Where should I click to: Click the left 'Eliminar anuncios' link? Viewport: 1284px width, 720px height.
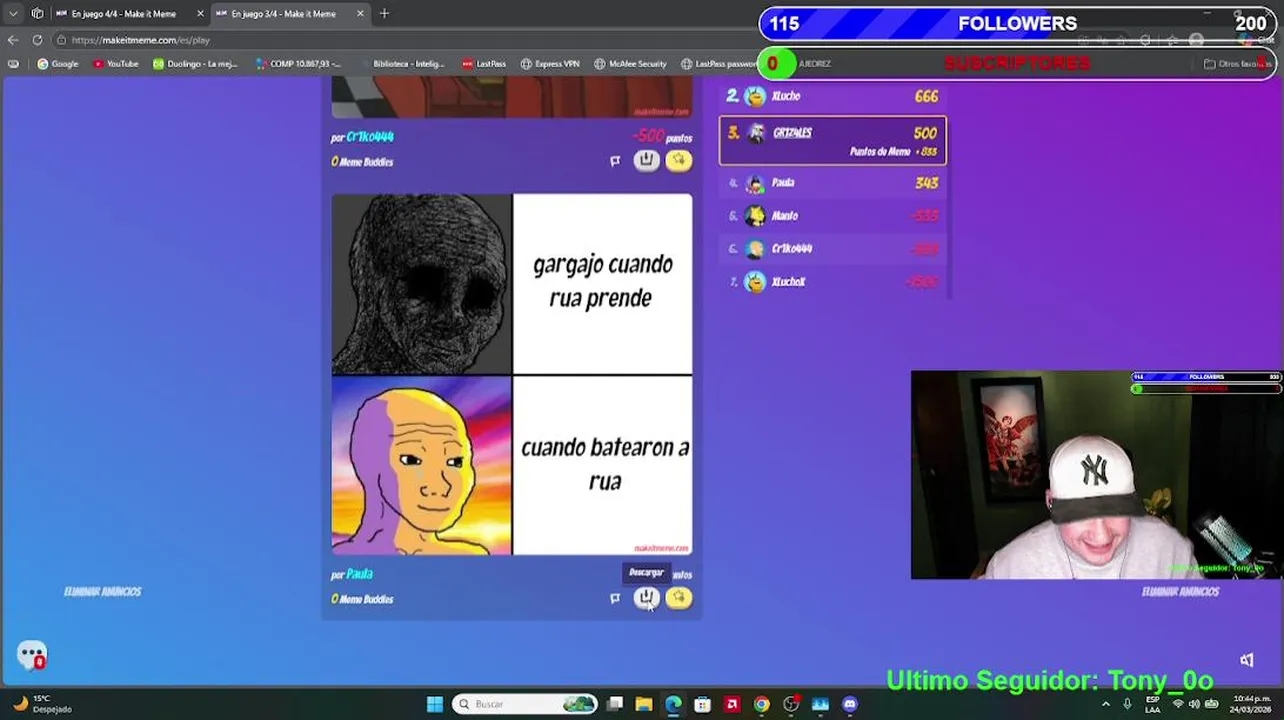pos(102,592)
